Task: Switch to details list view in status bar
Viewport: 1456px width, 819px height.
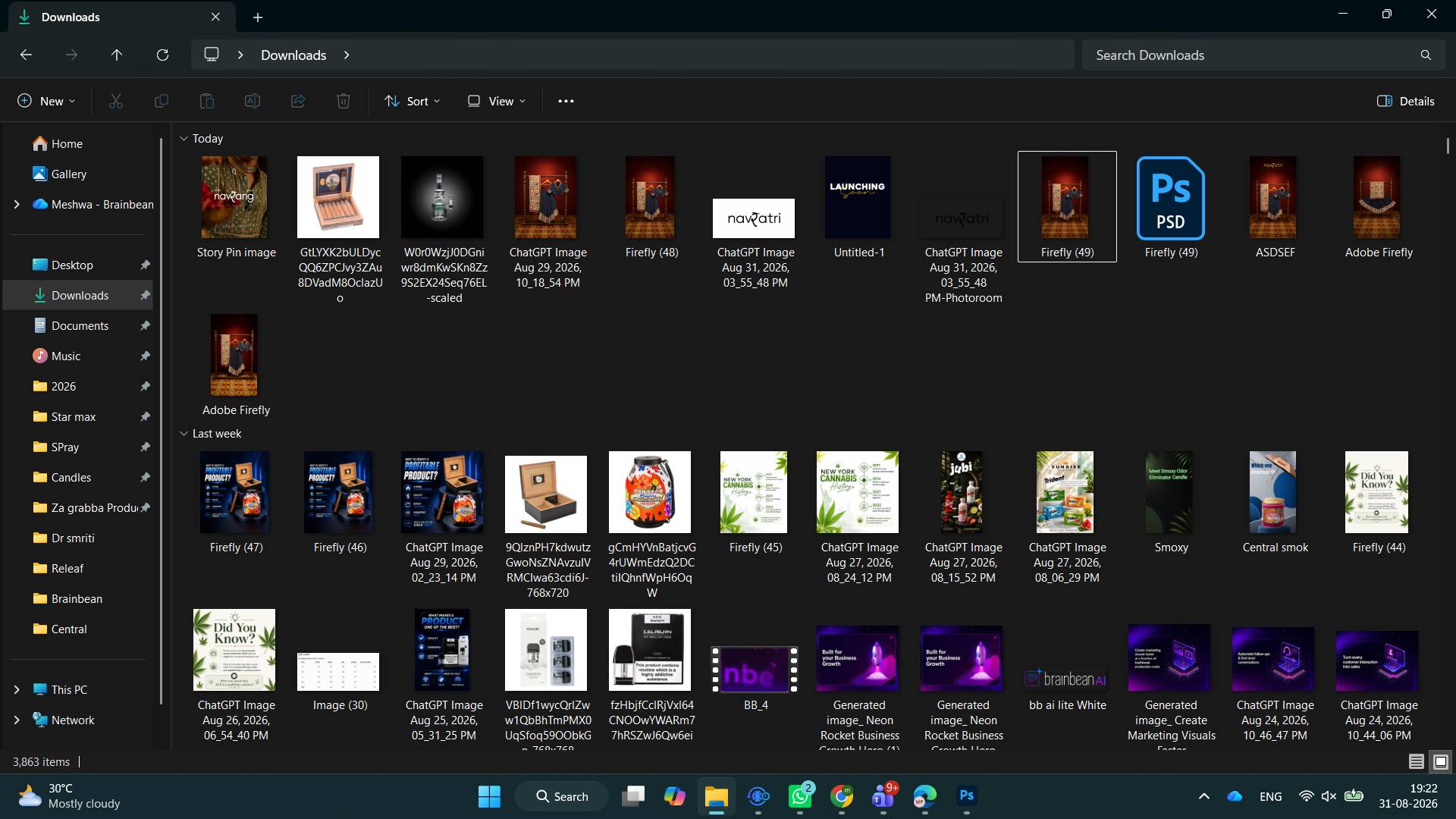Action: 1416,761
